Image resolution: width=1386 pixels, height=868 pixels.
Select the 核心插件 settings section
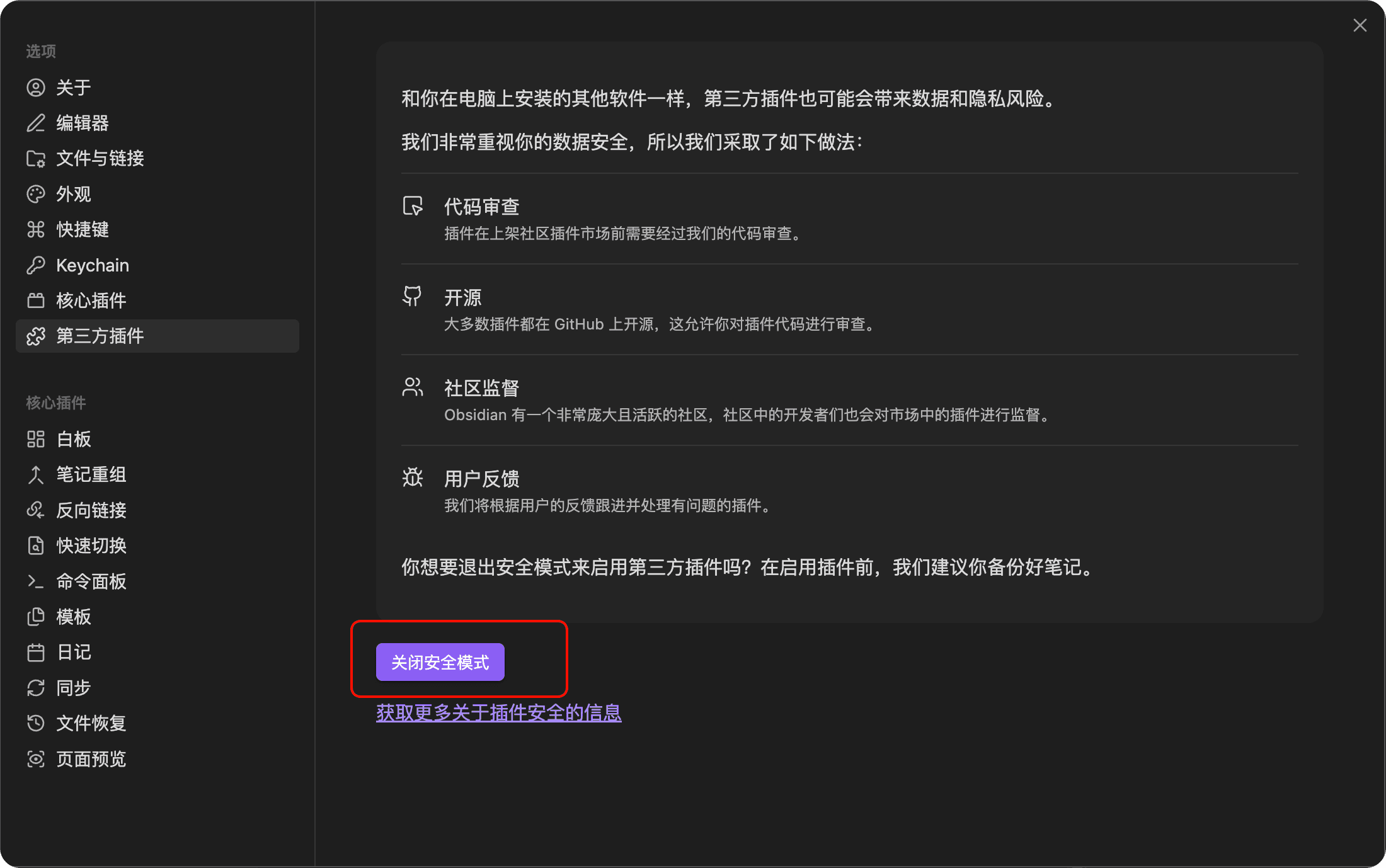pyautogui.click(x=91, y=300)
